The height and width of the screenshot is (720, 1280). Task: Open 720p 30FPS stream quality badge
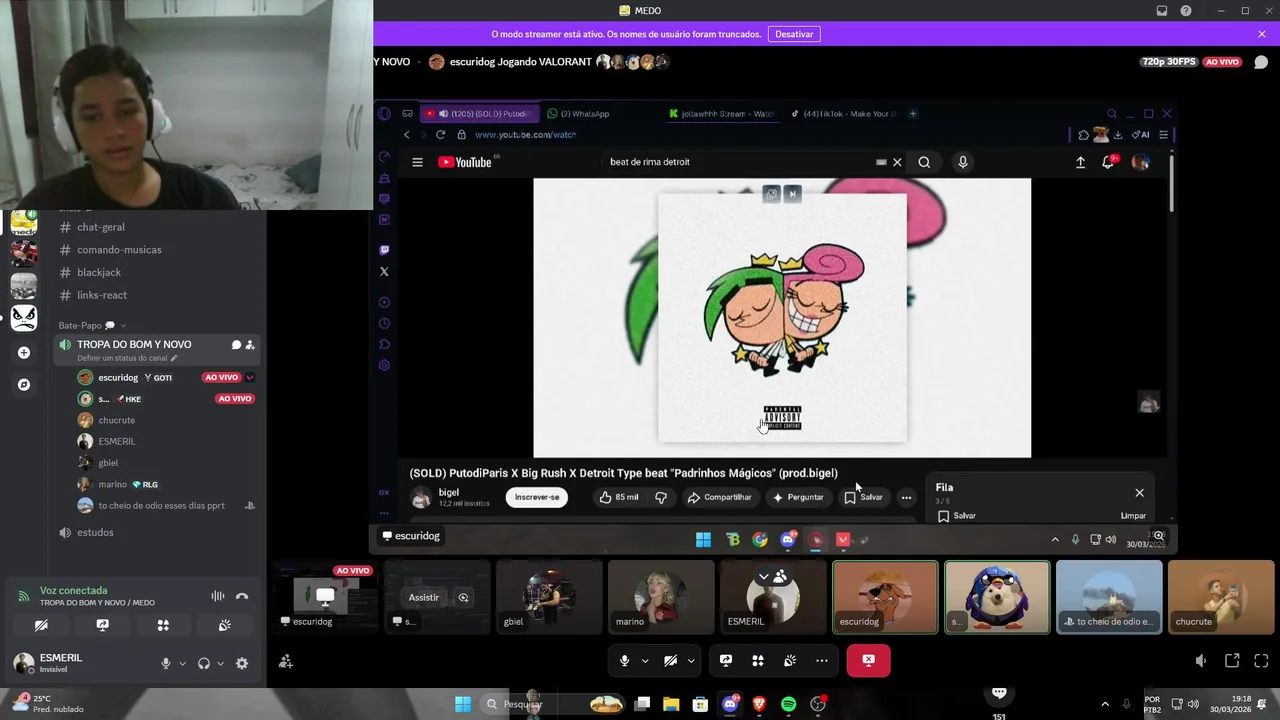(1169, 62)
